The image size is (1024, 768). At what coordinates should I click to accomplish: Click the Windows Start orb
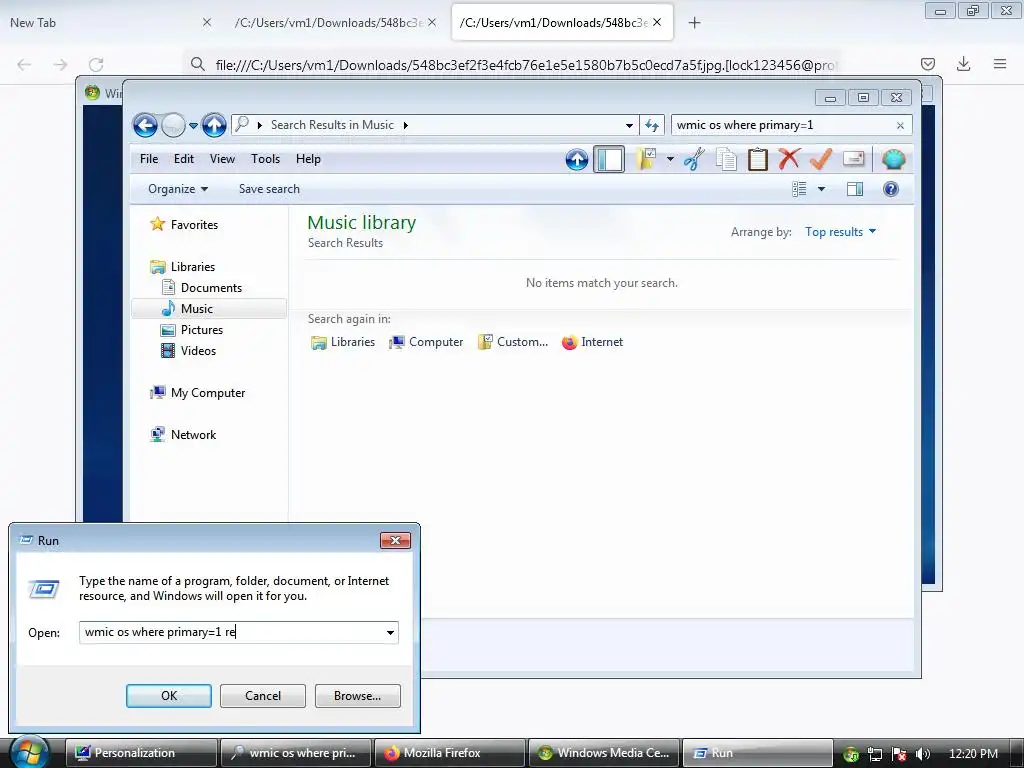(29, 752)
